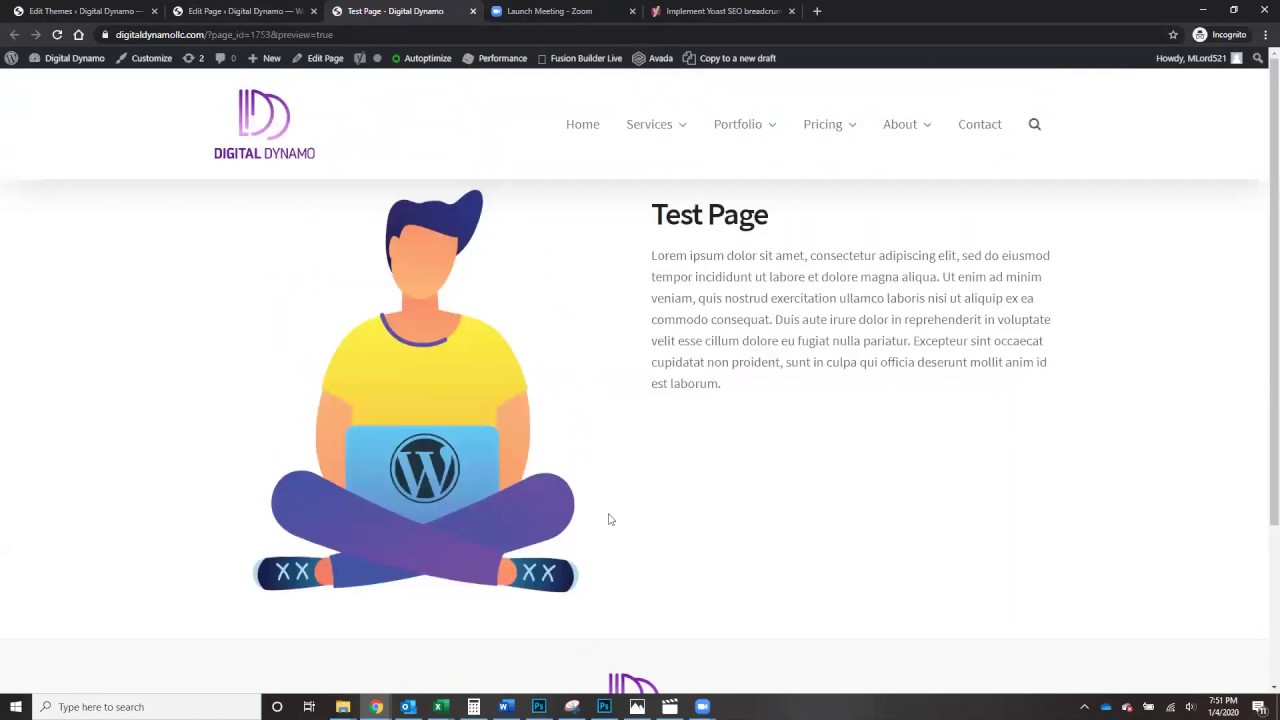The image size is (1280, 720).
Task: Open the notification center icon
Action: 1259,707
